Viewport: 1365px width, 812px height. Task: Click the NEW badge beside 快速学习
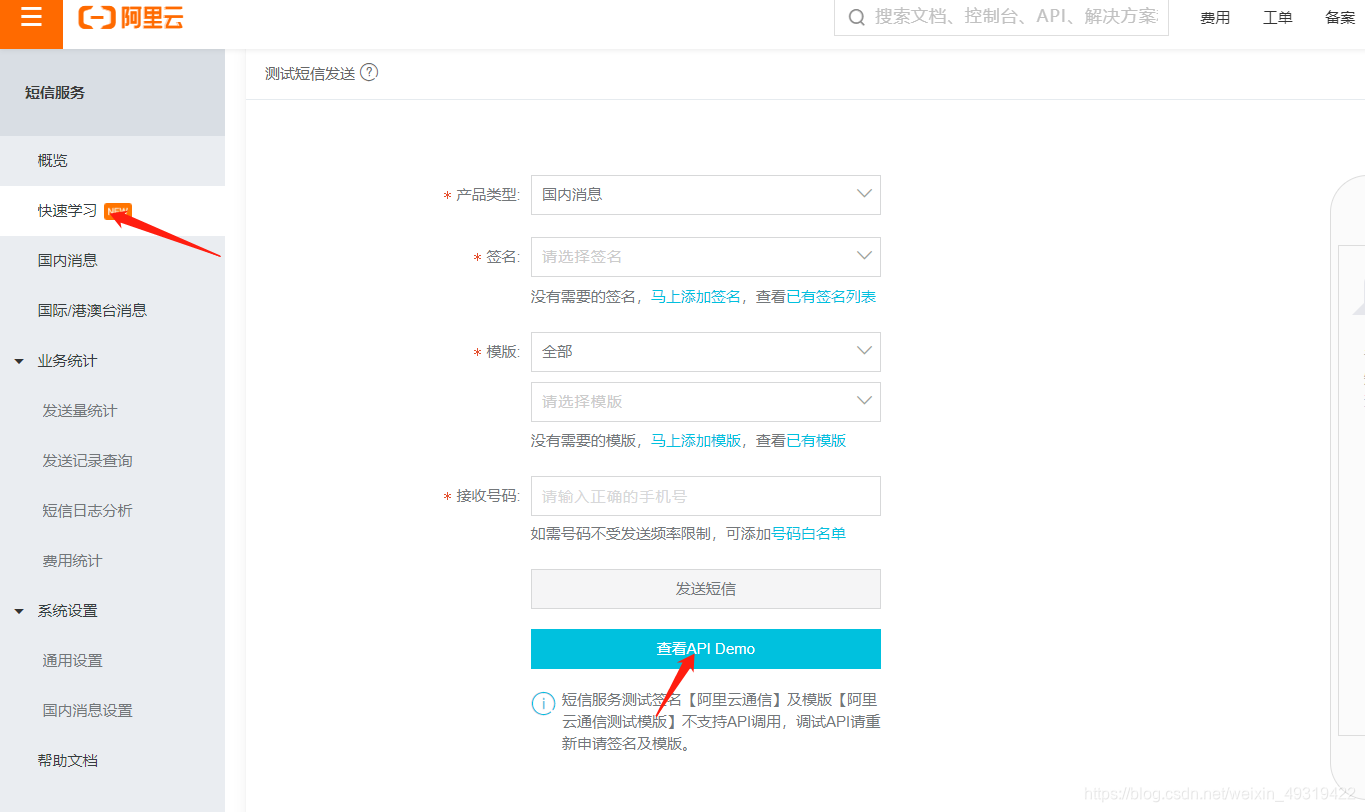117,211
